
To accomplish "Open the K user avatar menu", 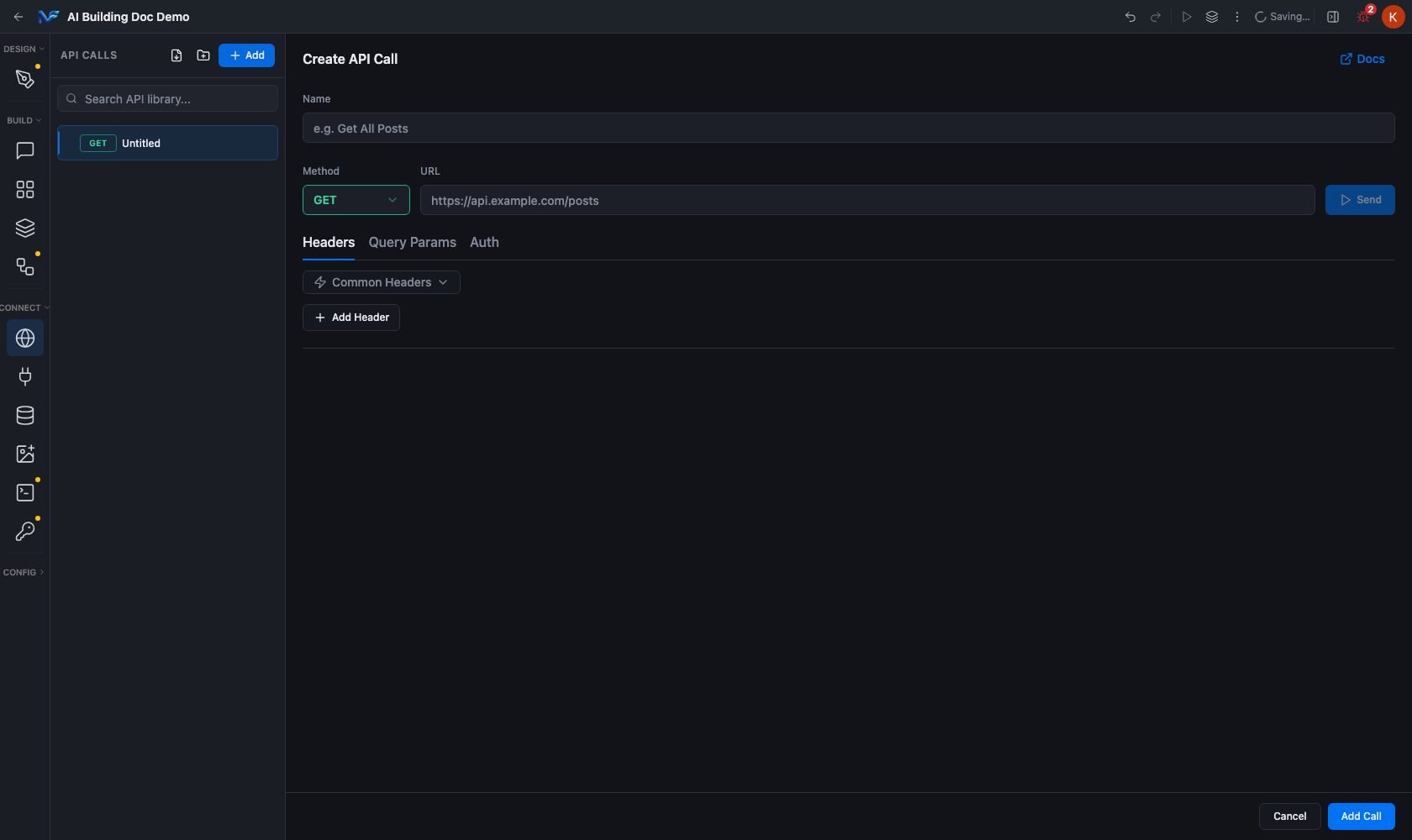I will pyautogui.click(x=1393, y=17).
